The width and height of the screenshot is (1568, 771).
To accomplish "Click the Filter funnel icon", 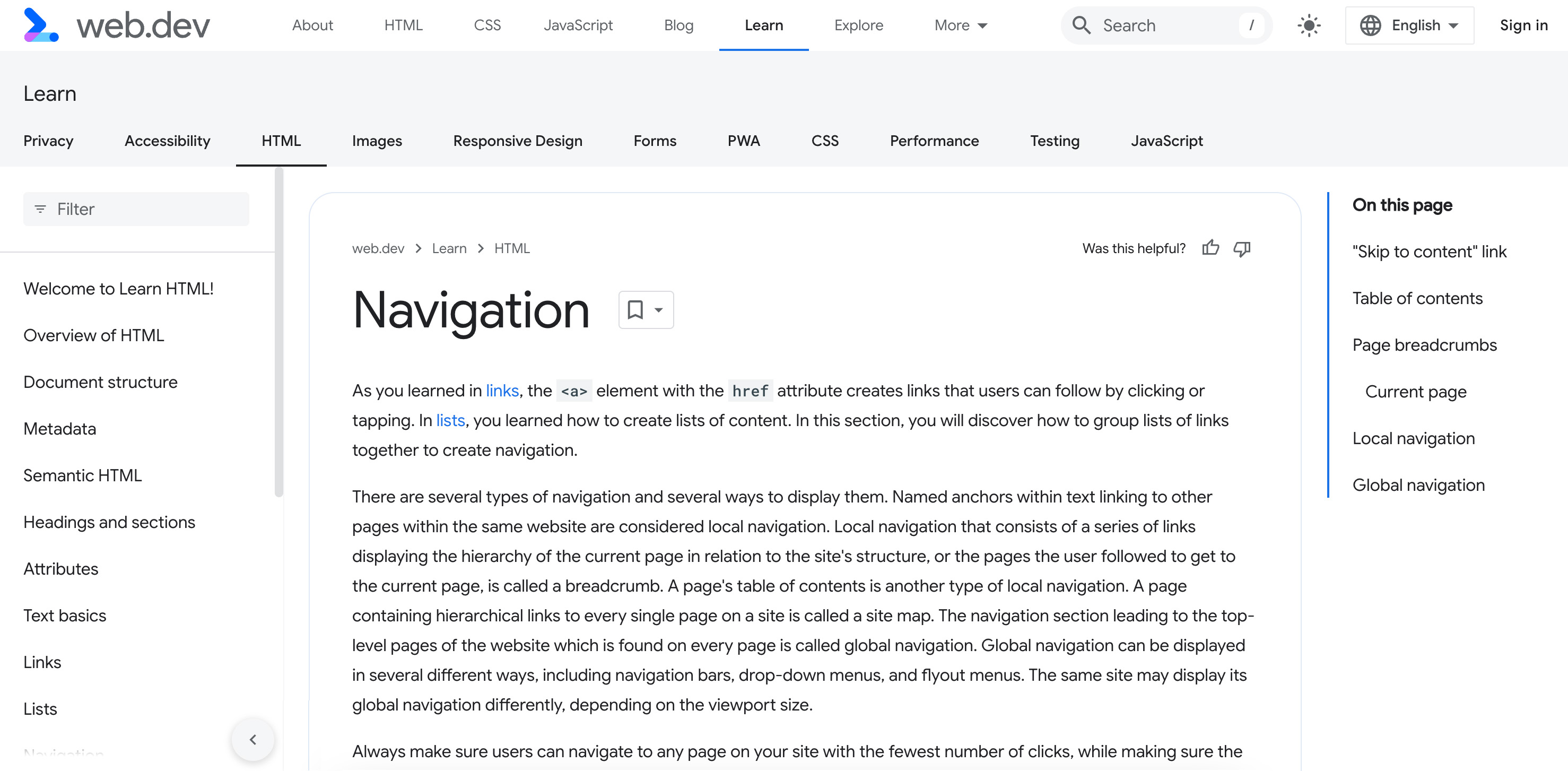I will [x=41, y=209].
